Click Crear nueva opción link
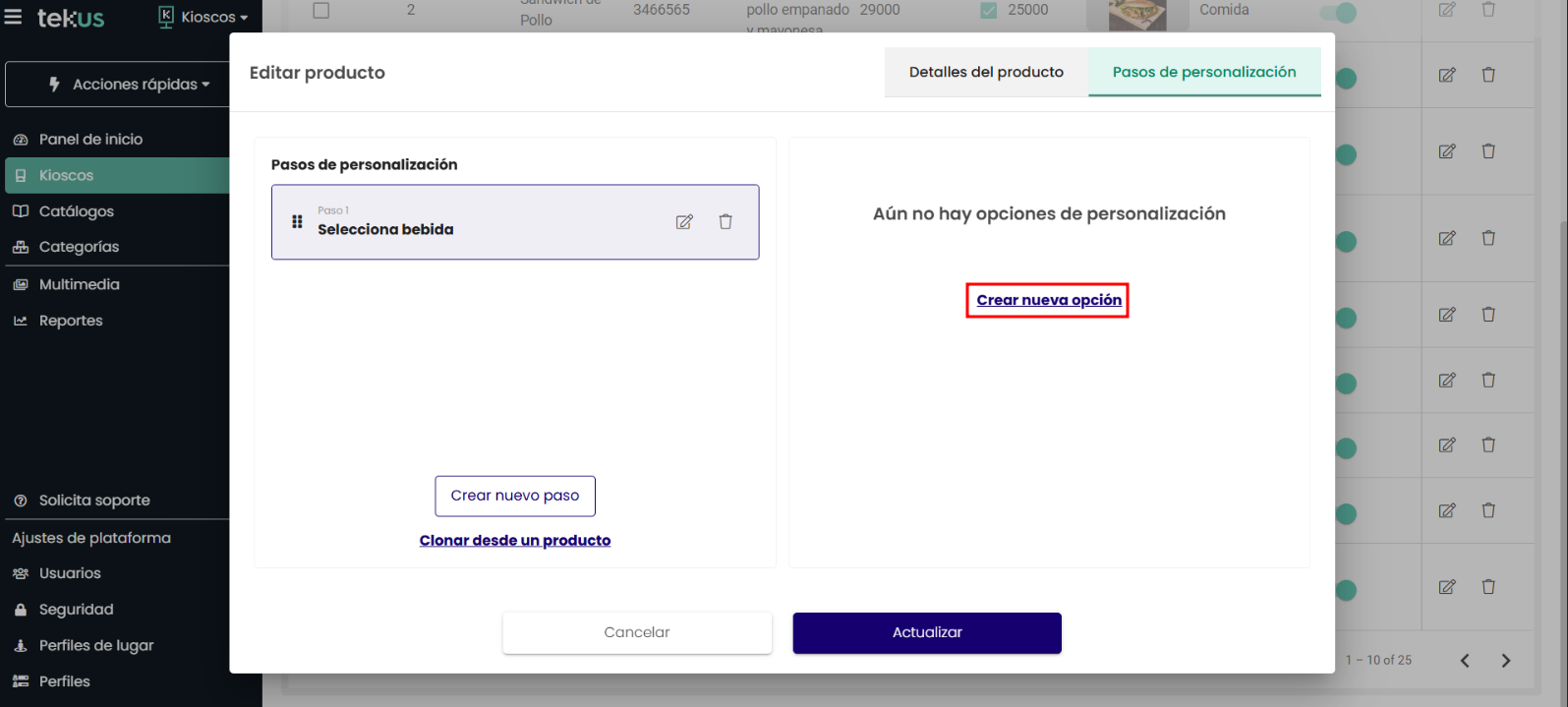 (1048, 300)
